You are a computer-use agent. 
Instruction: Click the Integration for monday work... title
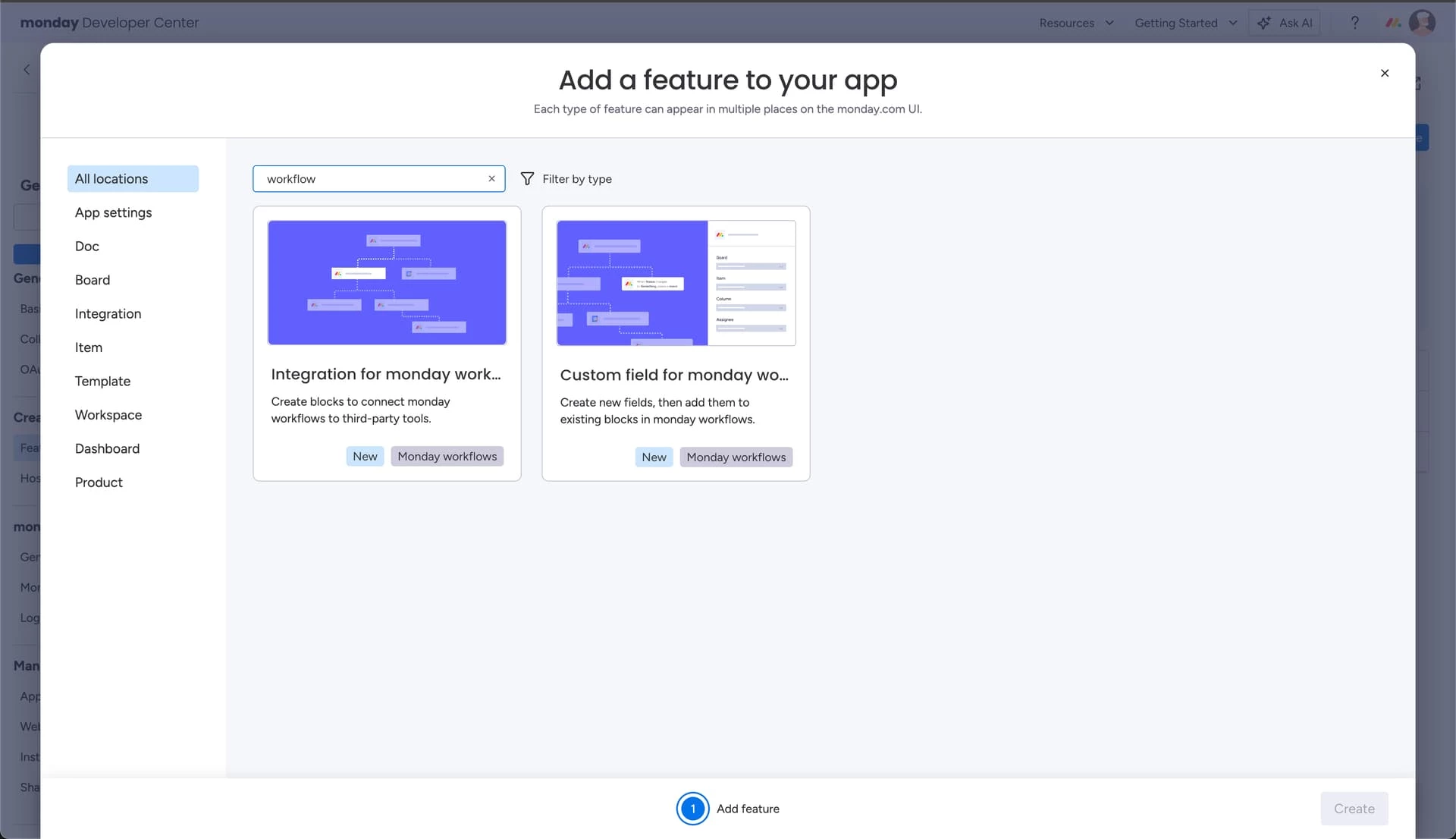pos(386,375)
